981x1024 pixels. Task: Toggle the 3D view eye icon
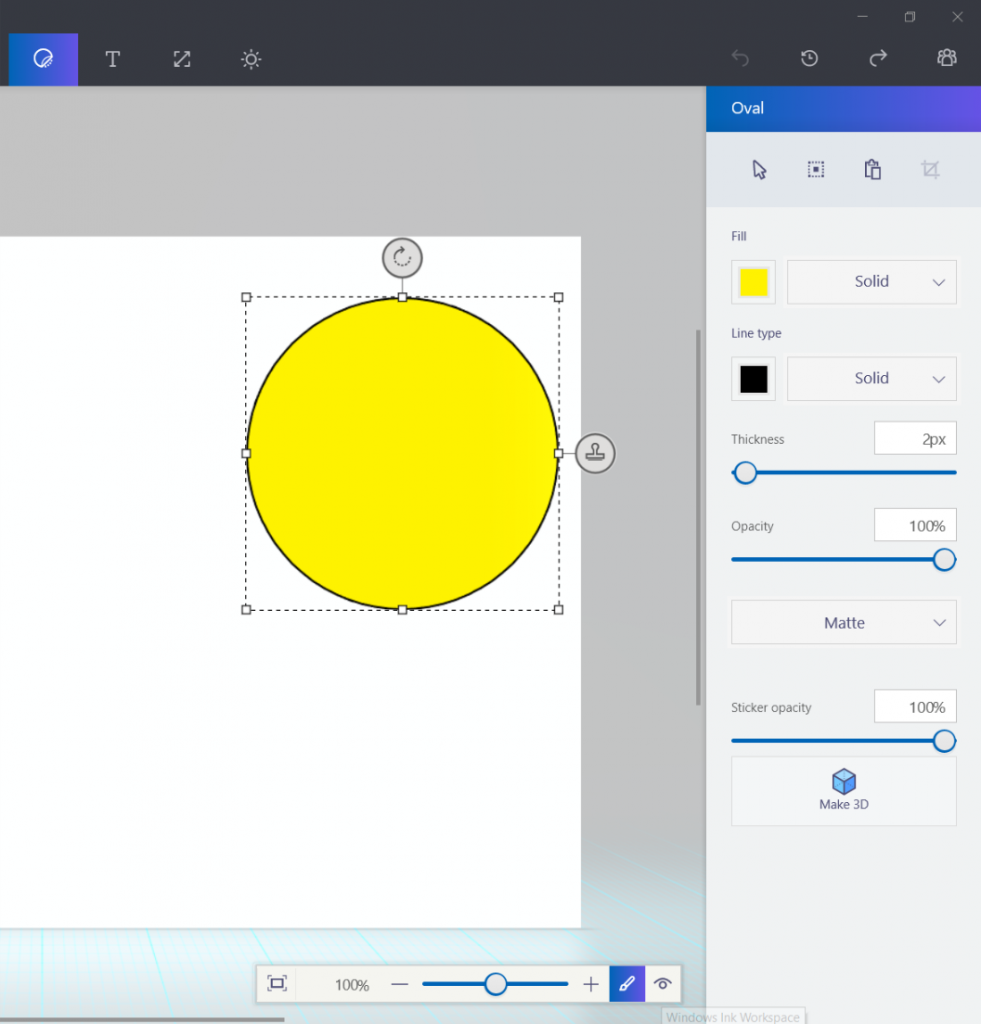pyautogui.click(x=663, y=984)
